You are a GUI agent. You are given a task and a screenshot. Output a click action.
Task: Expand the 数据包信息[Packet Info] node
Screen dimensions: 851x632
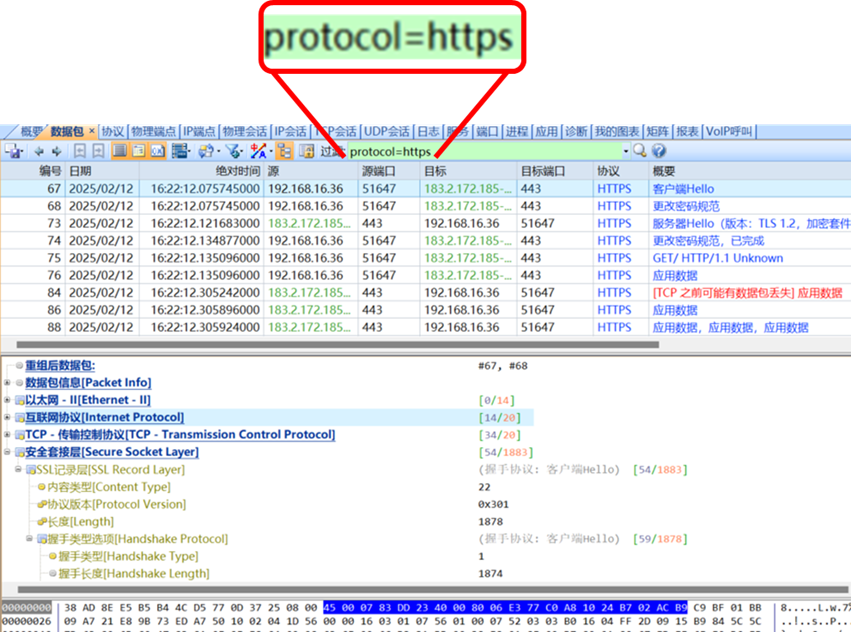point(7,383)
